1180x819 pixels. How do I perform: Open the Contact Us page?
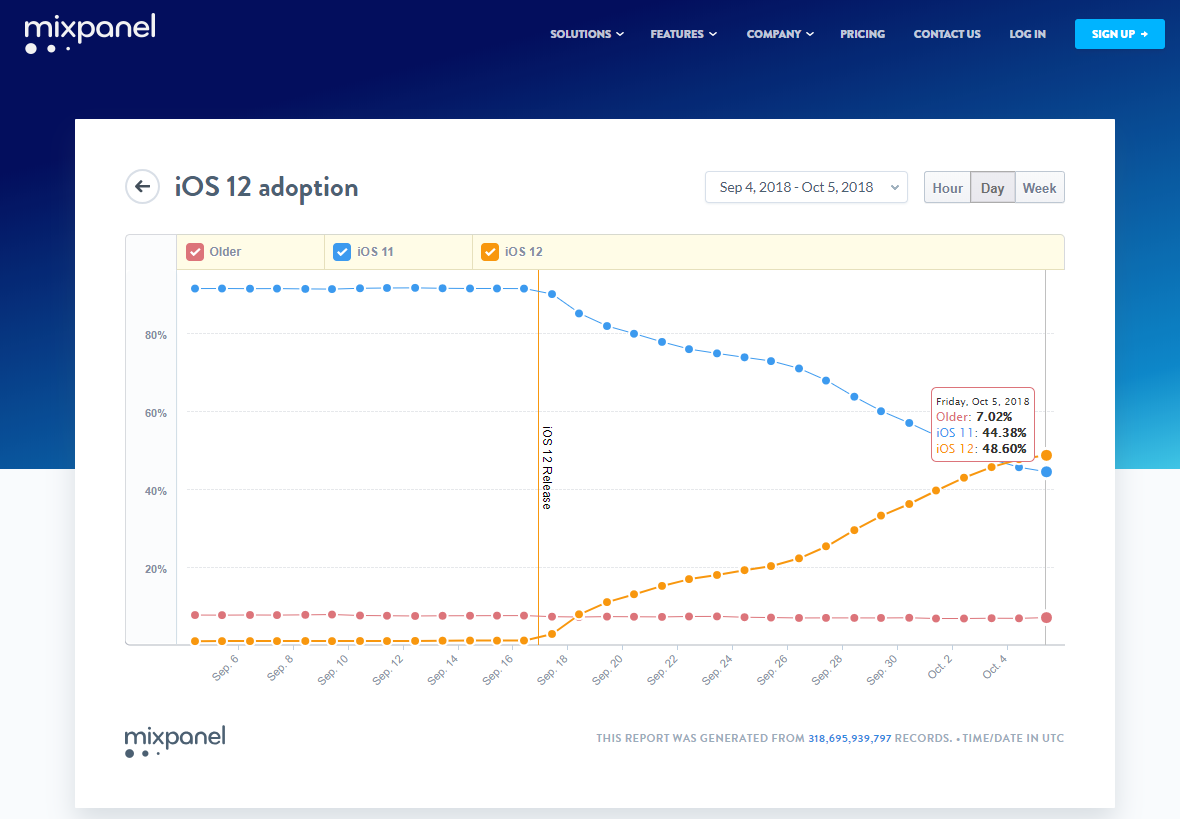coord(947,34)
